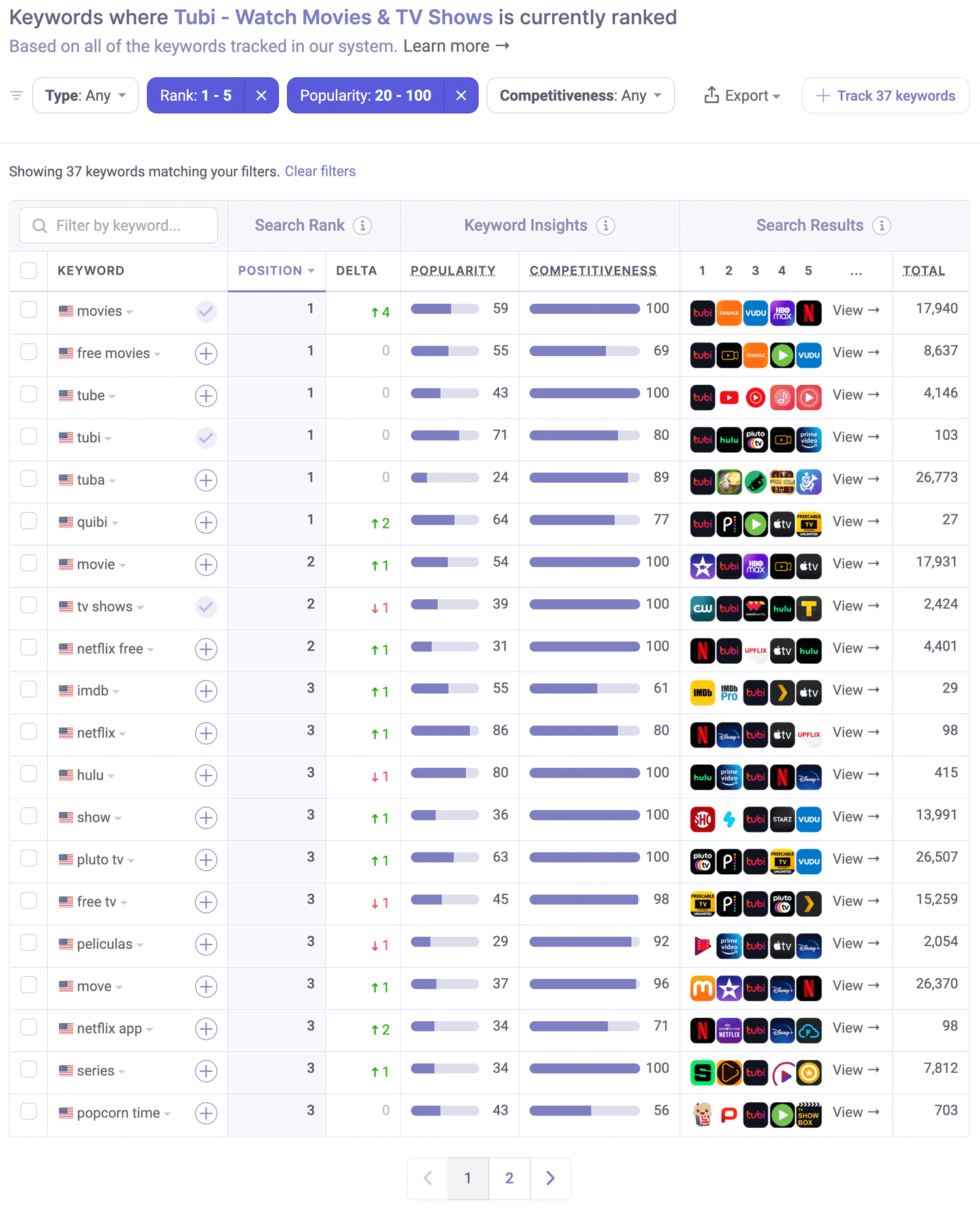This screenshot has height=1214, width=980.
Task: Click the YouTube icon in tube row
Action: point(729,397)
